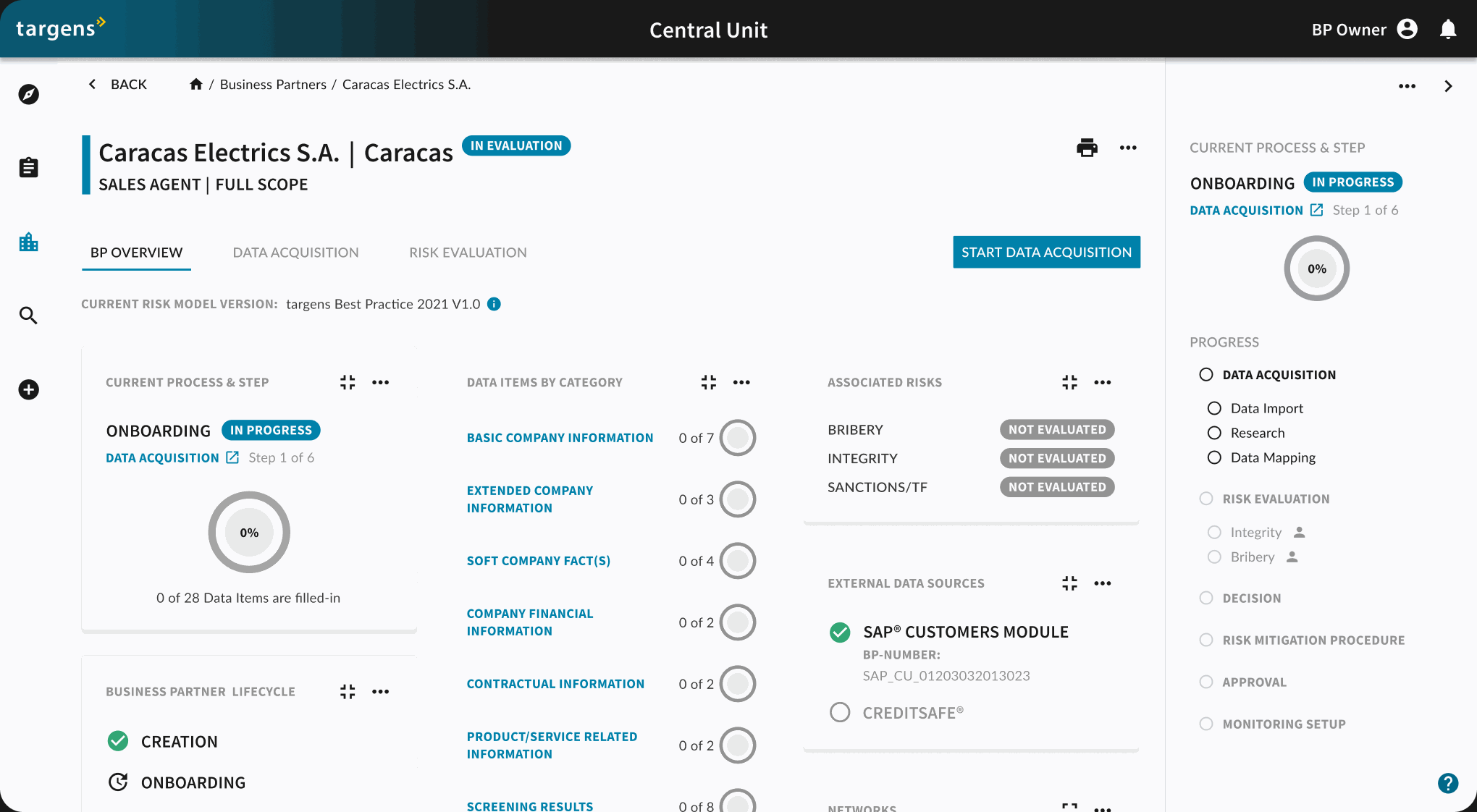
Task: Collapse the External Data Sources card
Action: [1069, 583]
